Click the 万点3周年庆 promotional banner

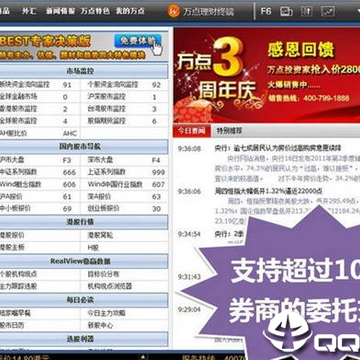(267, 75)
